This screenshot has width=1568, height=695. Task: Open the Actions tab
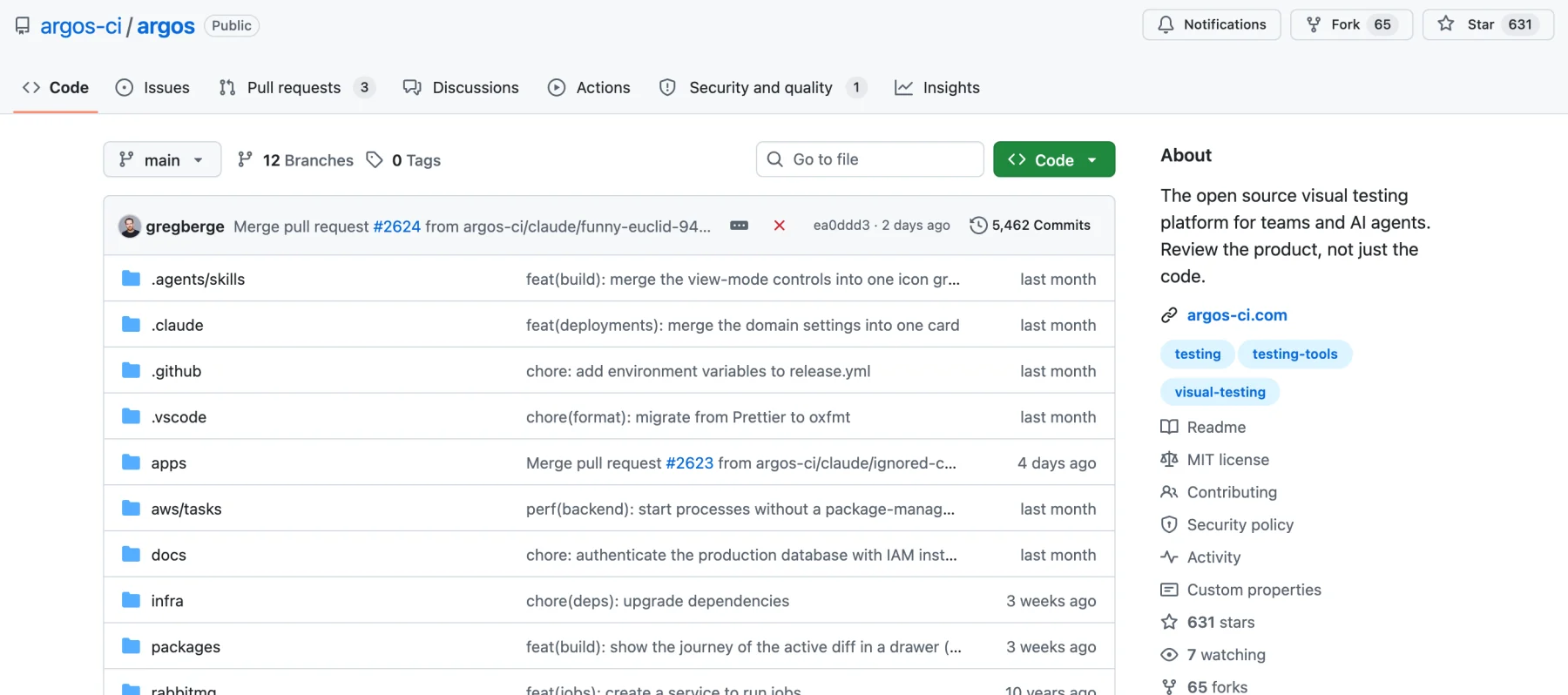click(x=589, y=87)
